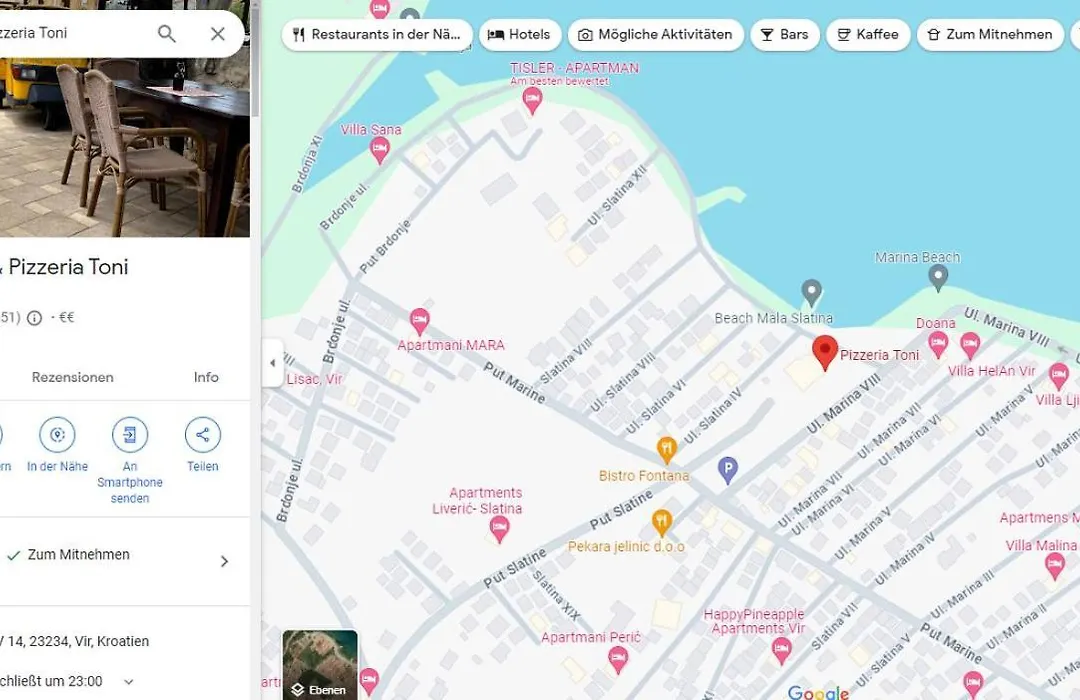
Task: Expand the Zum Mitnehmen details chevron
Action: click(x=224, y=562)
